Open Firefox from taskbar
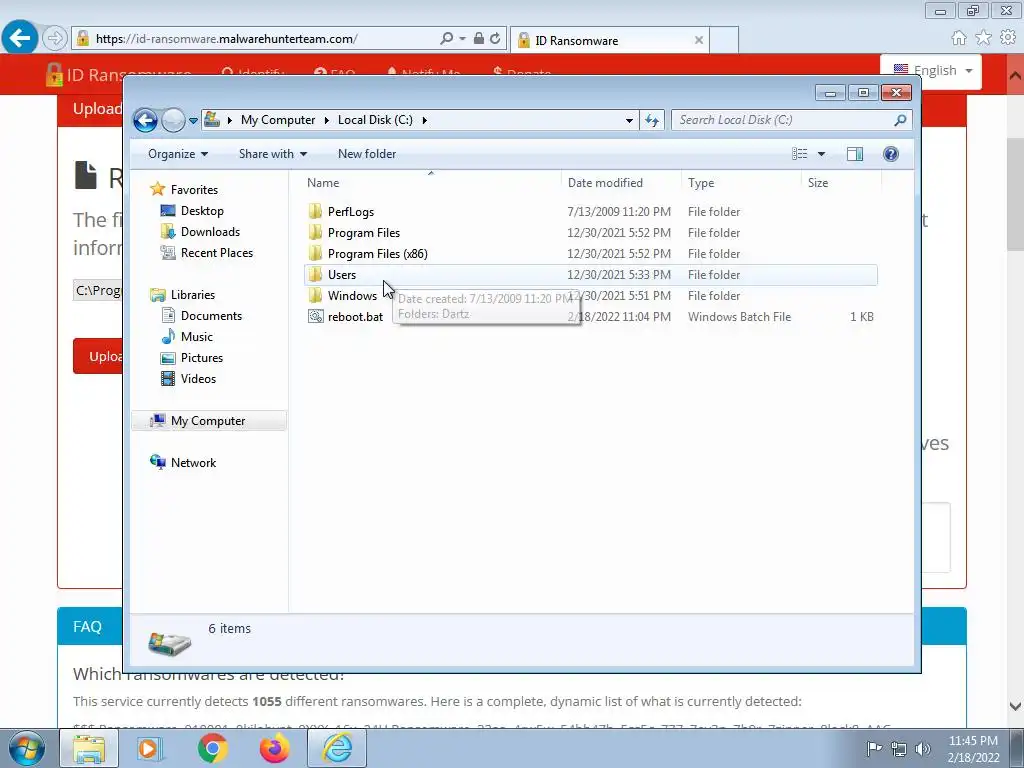The height and width of the screenshot is (768, 1024). coord(275,748)
